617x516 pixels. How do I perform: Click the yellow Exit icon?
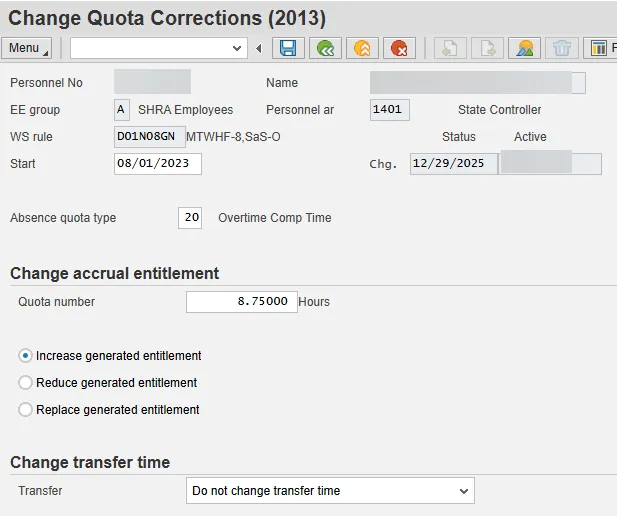coord(362,48)
